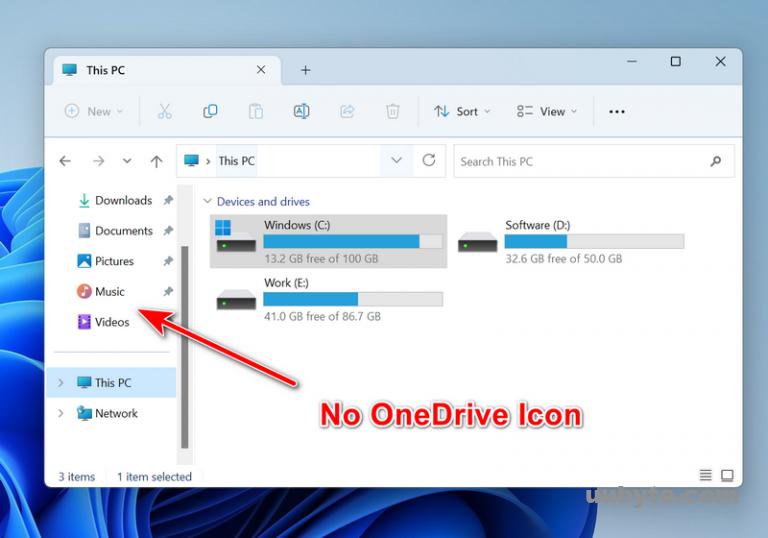768x538 pixels.
Task: Select the Software (D:) drive
Action: [570, 241]
